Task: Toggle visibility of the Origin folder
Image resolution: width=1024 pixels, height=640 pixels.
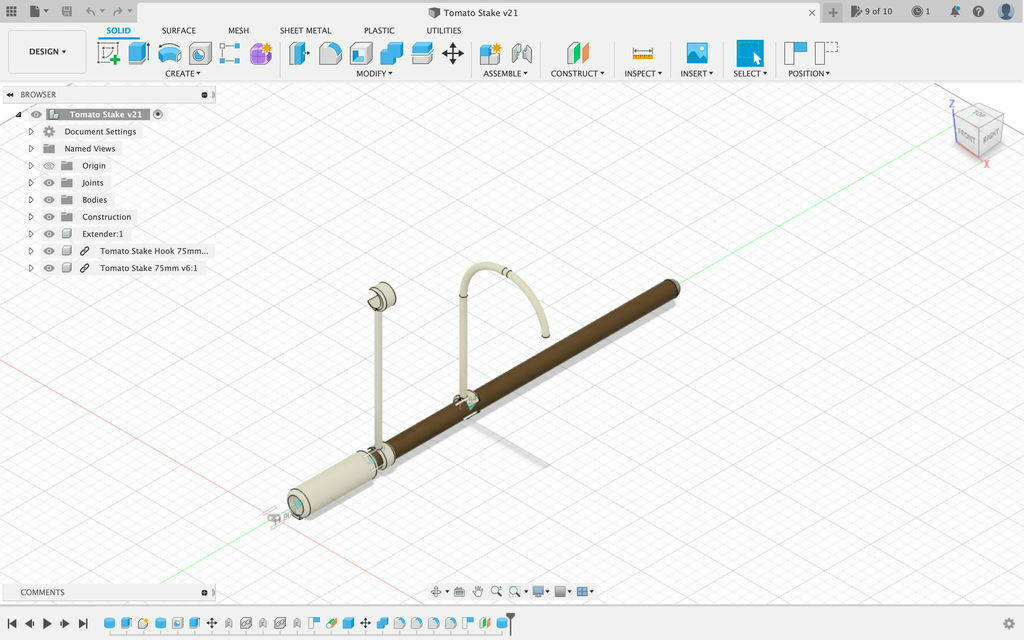Action: click(48, 165)
